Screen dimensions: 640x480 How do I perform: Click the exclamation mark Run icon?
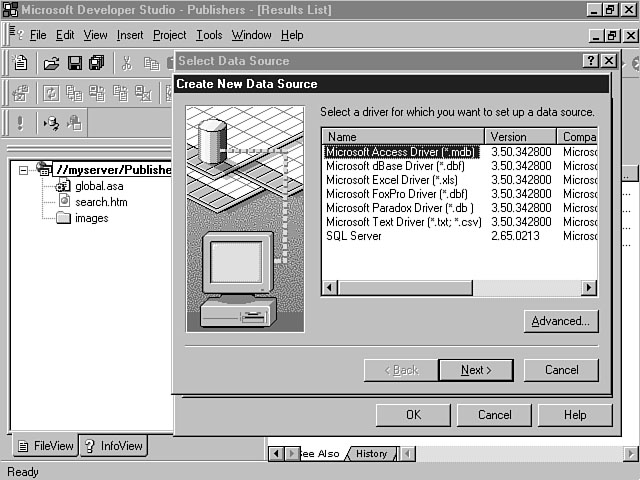[x=20, y=123]
